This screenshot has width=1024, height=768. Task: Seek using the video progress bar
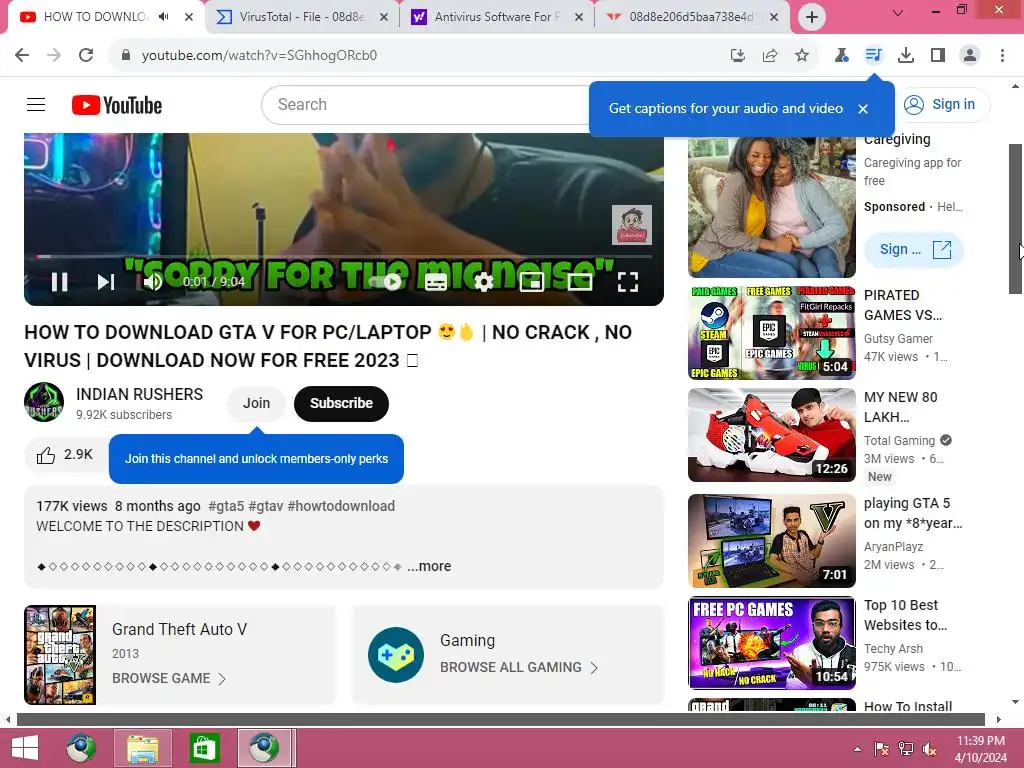(x=344, y=257)
